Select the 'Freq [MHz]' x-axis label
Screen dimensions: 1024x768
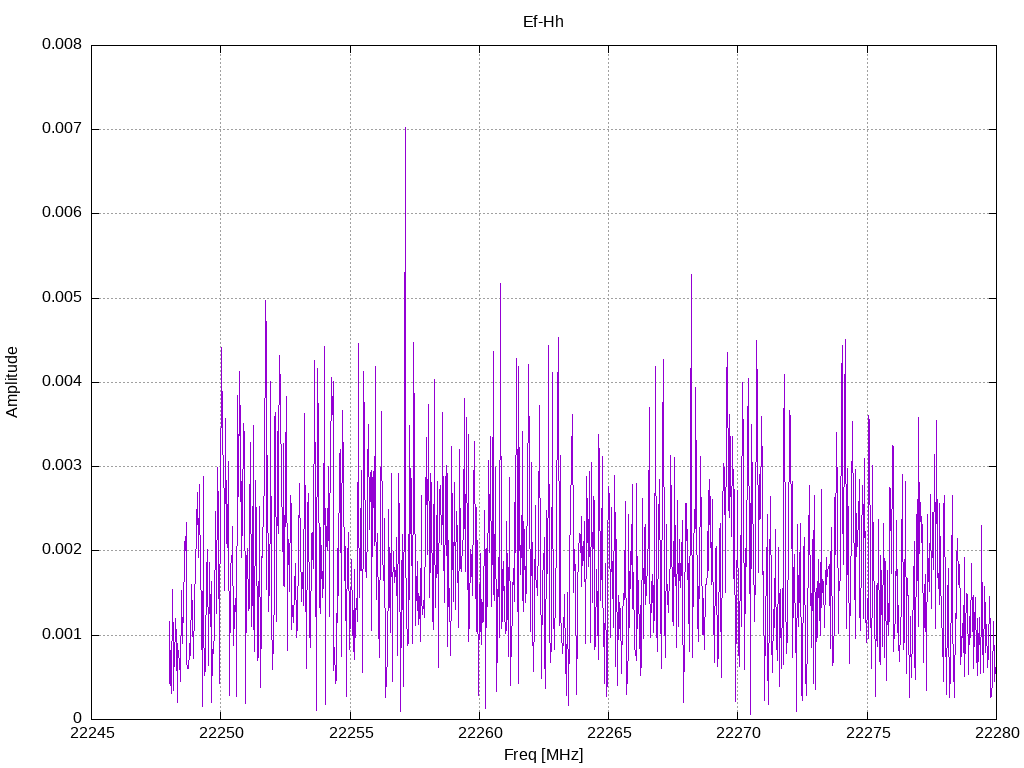tap(543, 755)
